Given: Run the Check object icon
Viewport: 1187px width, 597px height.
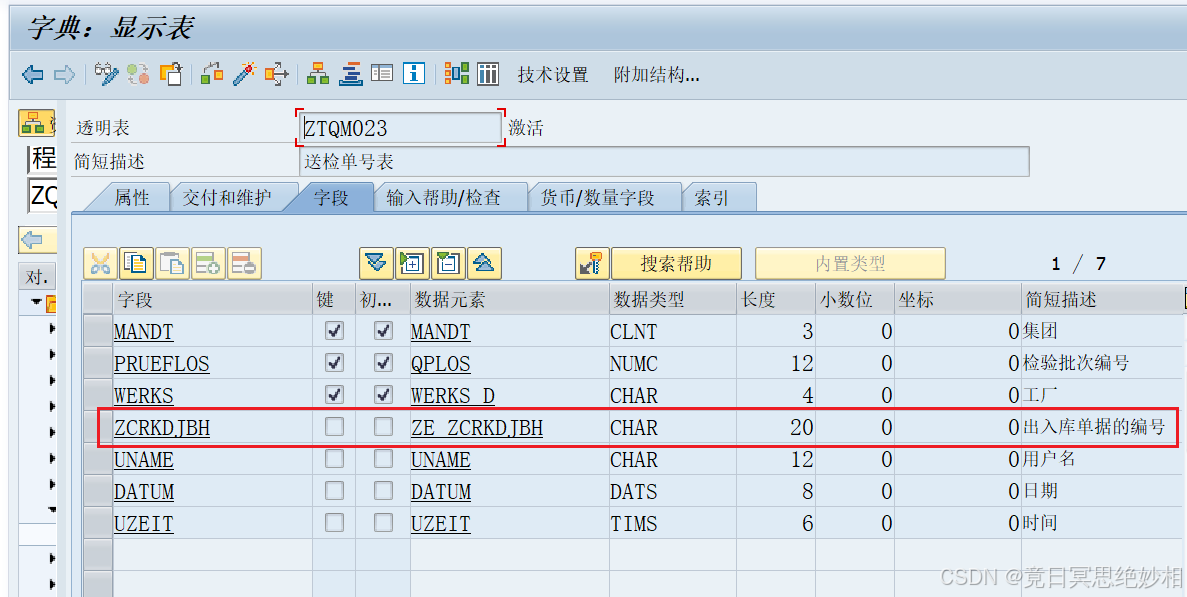Looking at the screenshot, I should coord(212,74).
